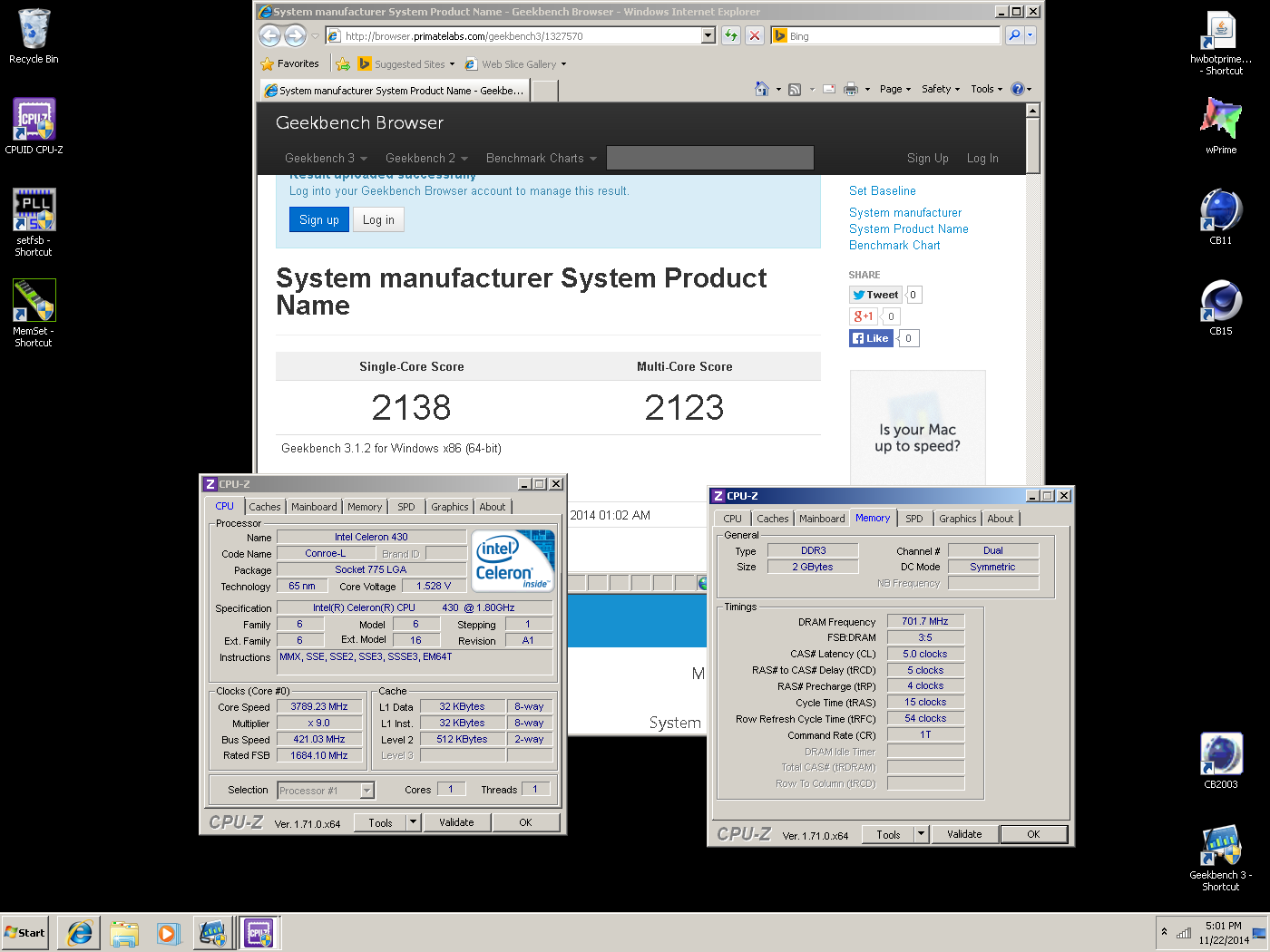Open the Processor #1 selection dropdown
This screenshot has width=1270, height=952.
click(x=366, y=791)
